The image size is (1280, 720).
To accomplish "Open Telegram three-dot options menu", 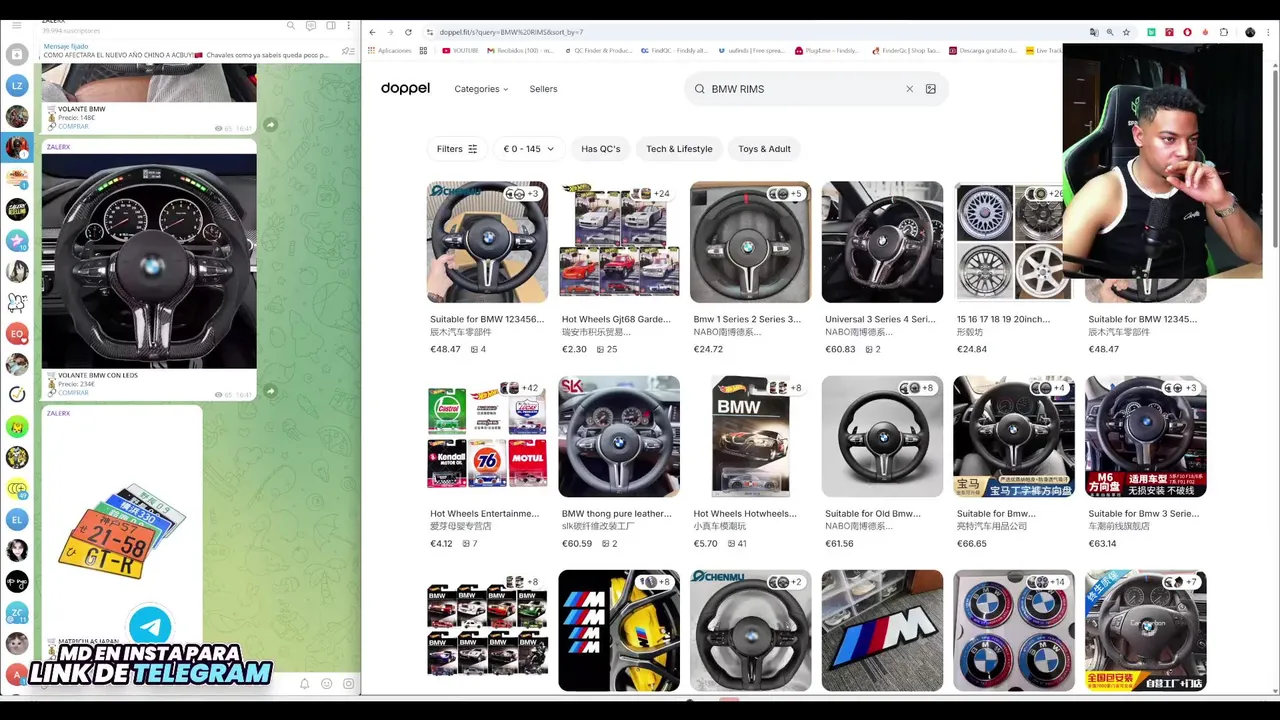I will coord(349,25).
